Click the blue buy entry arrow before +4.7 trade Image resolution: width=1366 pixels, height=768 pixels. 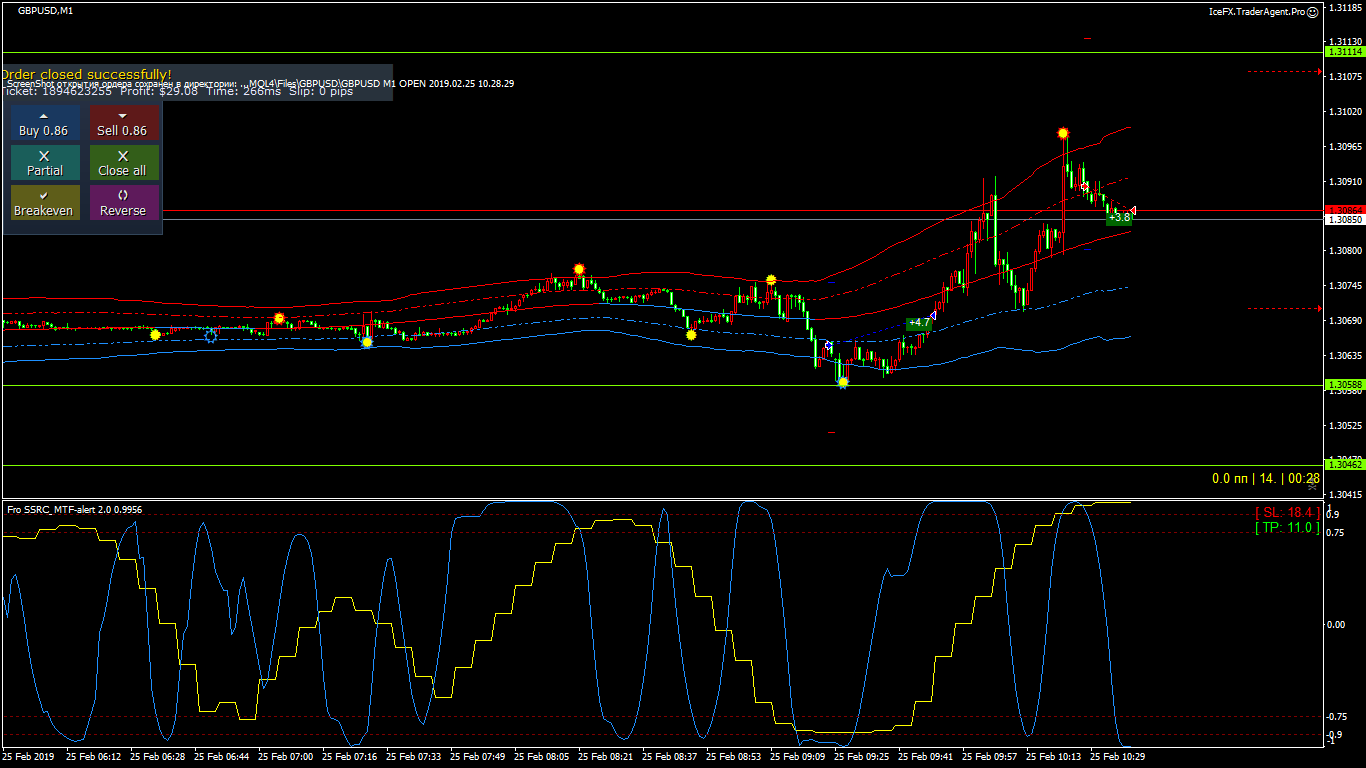click(x=829, y=345)
